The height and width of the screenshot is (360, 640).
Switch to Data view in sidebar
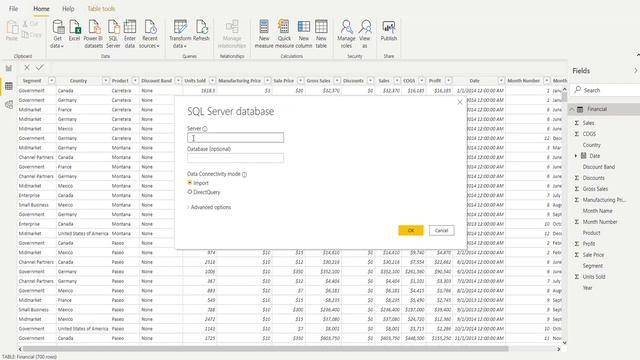9,86
